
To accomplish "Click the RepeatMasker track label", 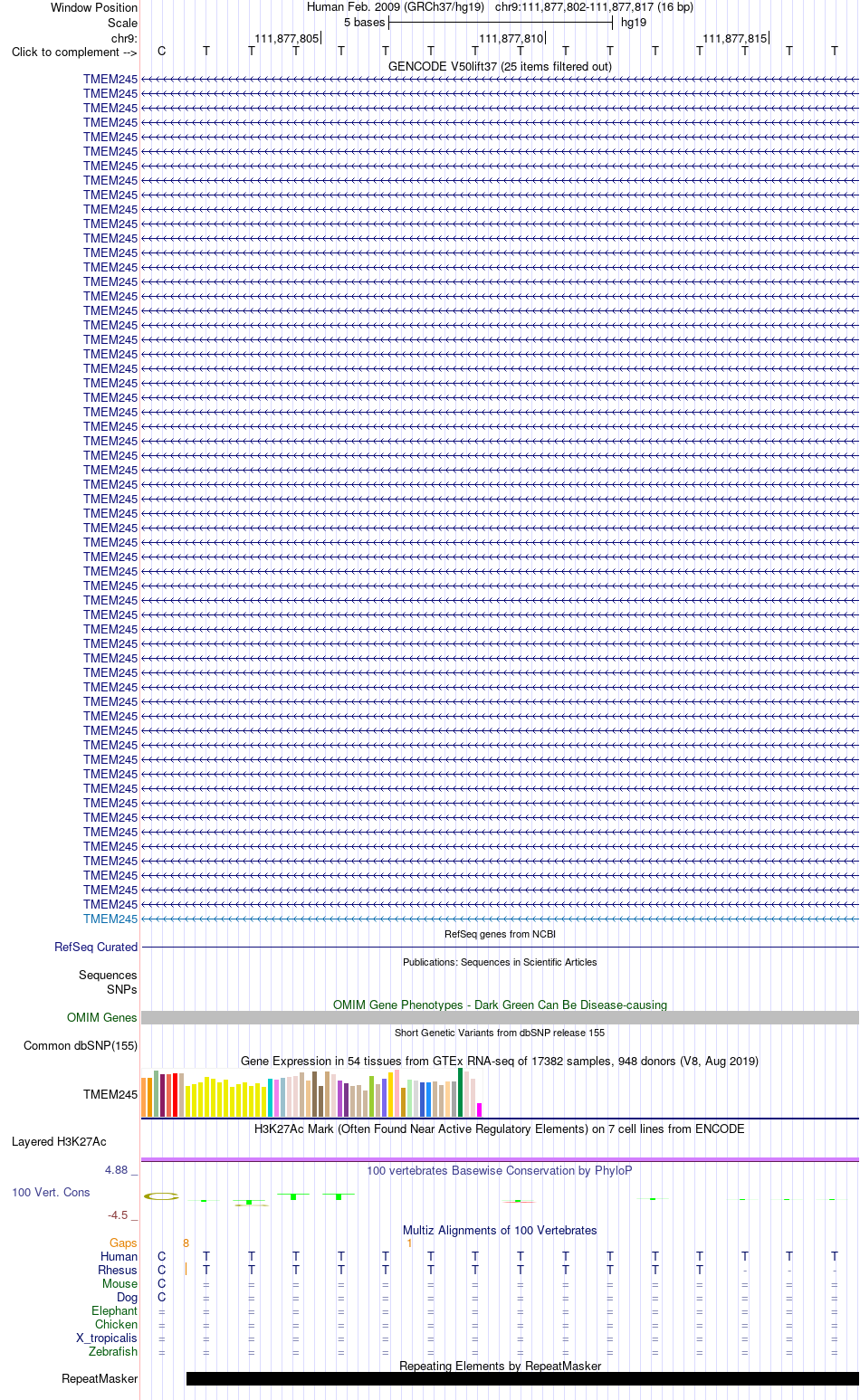I will pyautogui.click(x=100, y=1378).
